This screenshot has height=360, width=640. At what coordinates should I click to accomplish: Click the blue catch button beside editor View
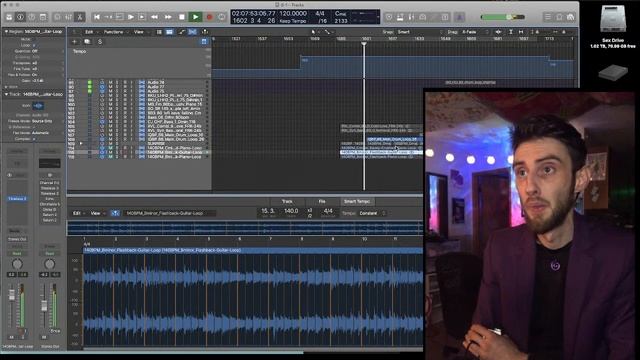pyautogui.click(x=115, y=213)
